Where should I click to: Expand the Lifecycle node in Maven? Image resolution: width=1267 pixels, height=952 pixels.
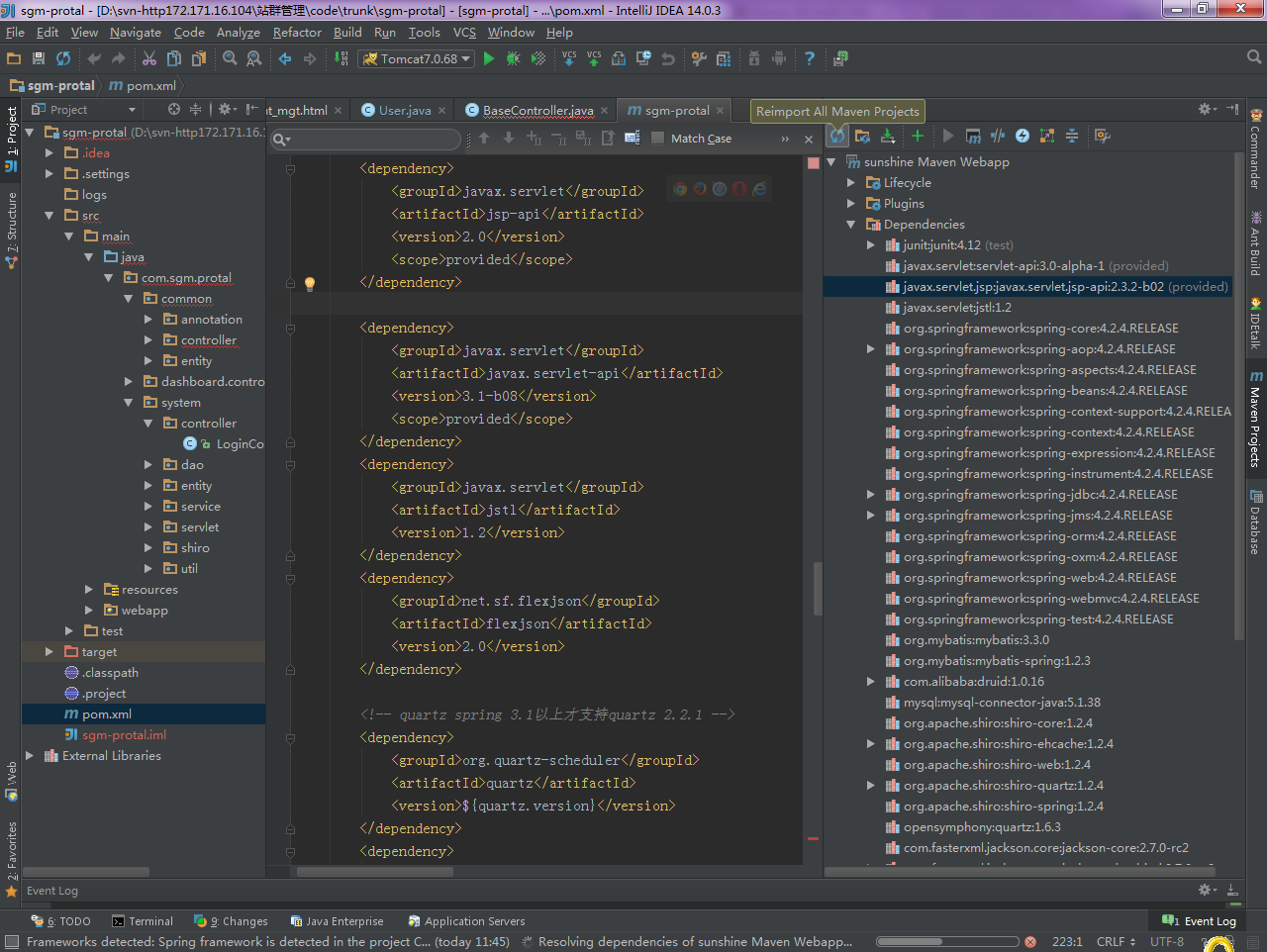point(851,183)
